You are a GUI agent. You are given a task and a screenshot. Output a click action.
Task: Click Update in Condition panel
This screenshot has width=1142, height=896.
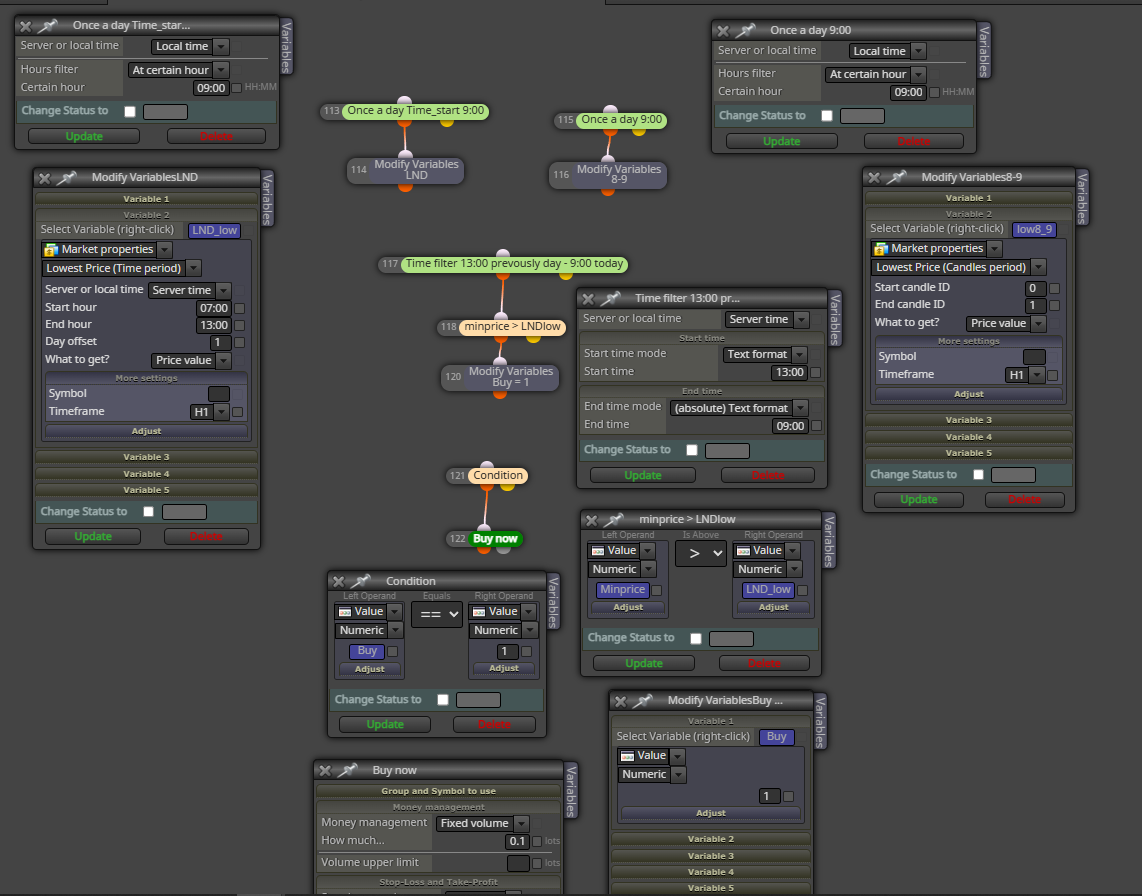(385, 724)
